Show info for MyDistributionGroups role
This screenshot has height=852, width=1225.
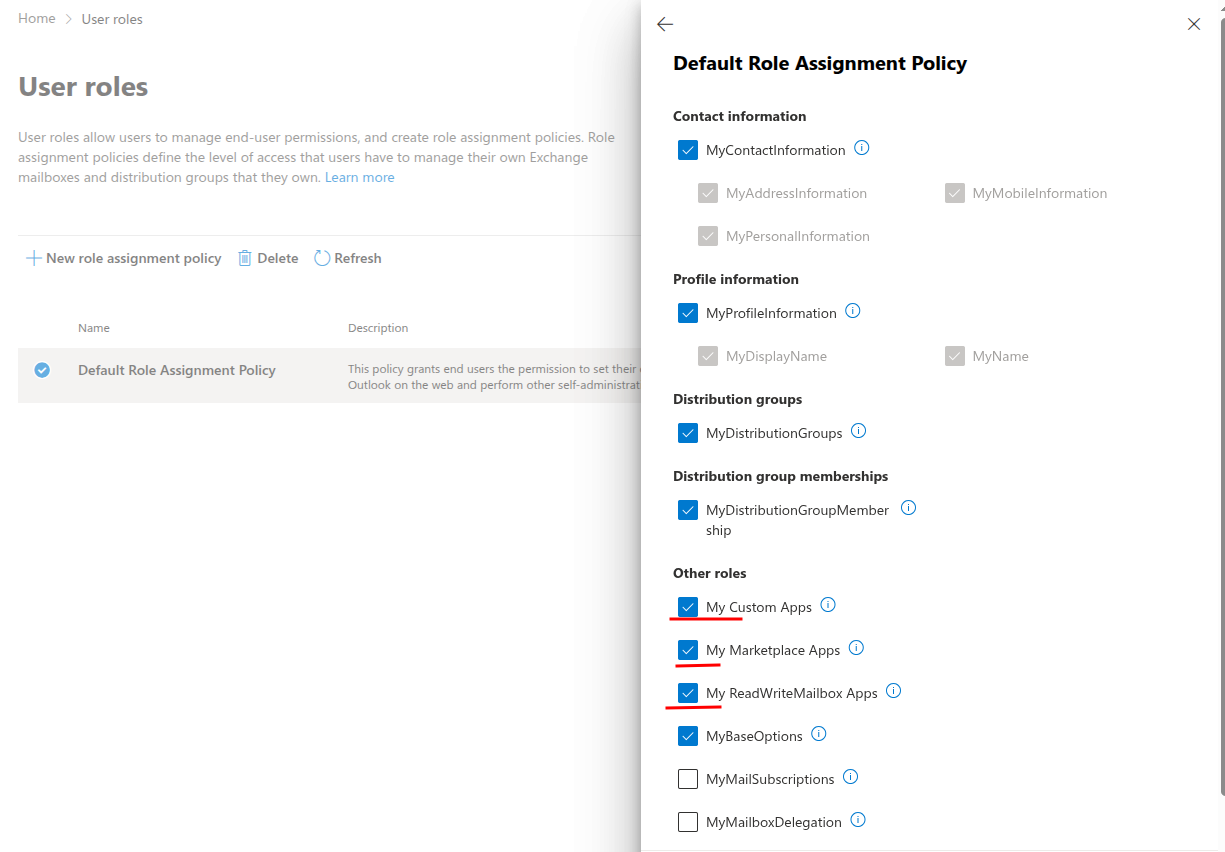click(x=859, y=432)
